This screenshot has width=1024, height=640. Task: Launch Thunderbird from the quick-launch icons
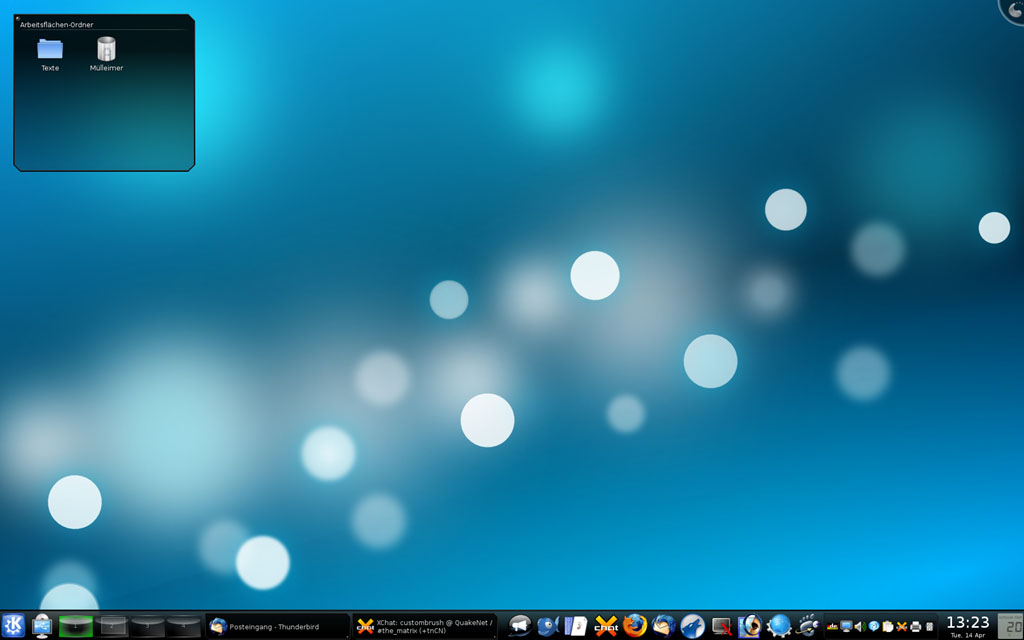pos(664,626)
